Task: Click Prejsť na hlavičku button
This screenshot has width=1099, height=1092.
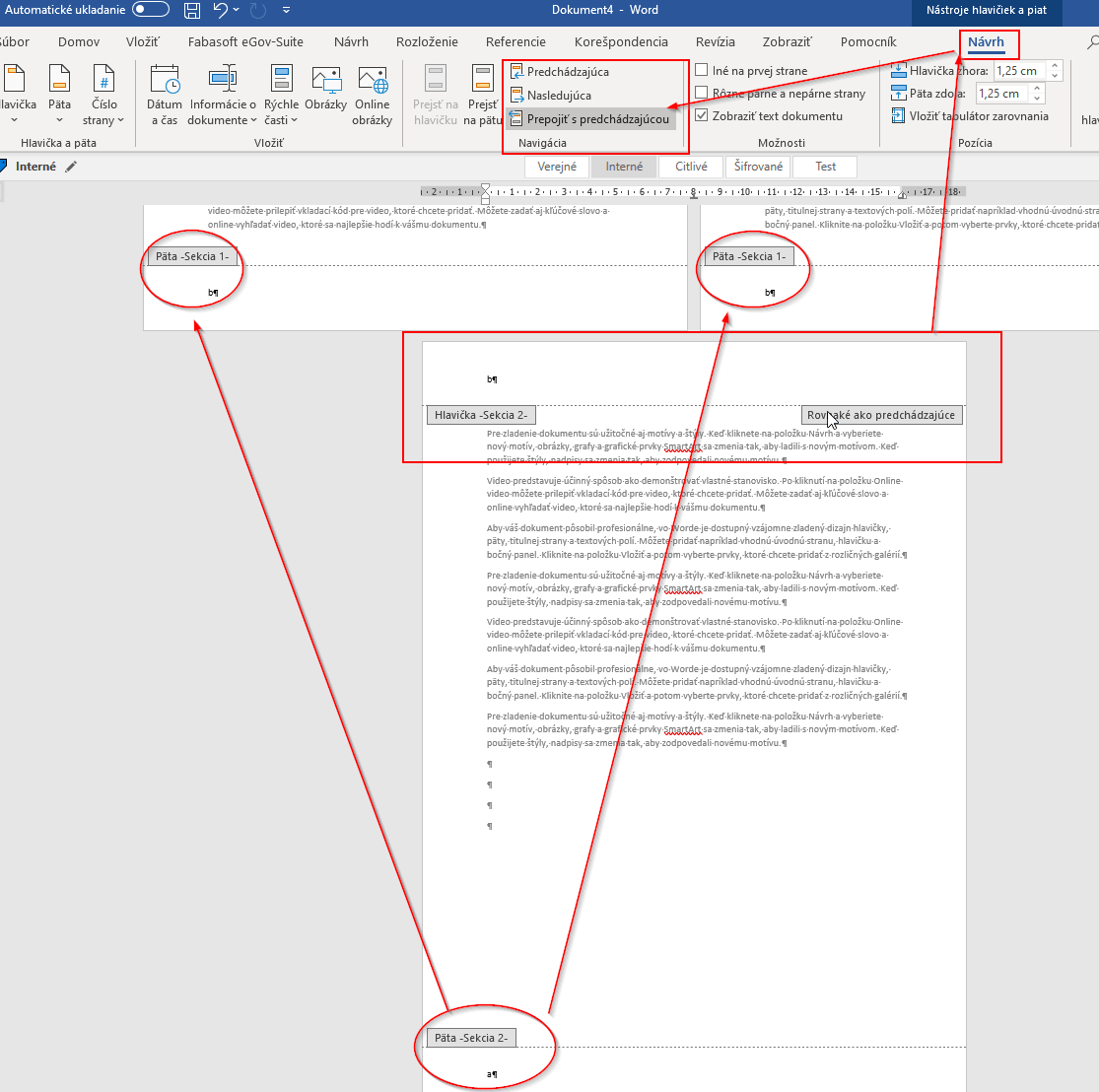Action: tap(436, 95)
